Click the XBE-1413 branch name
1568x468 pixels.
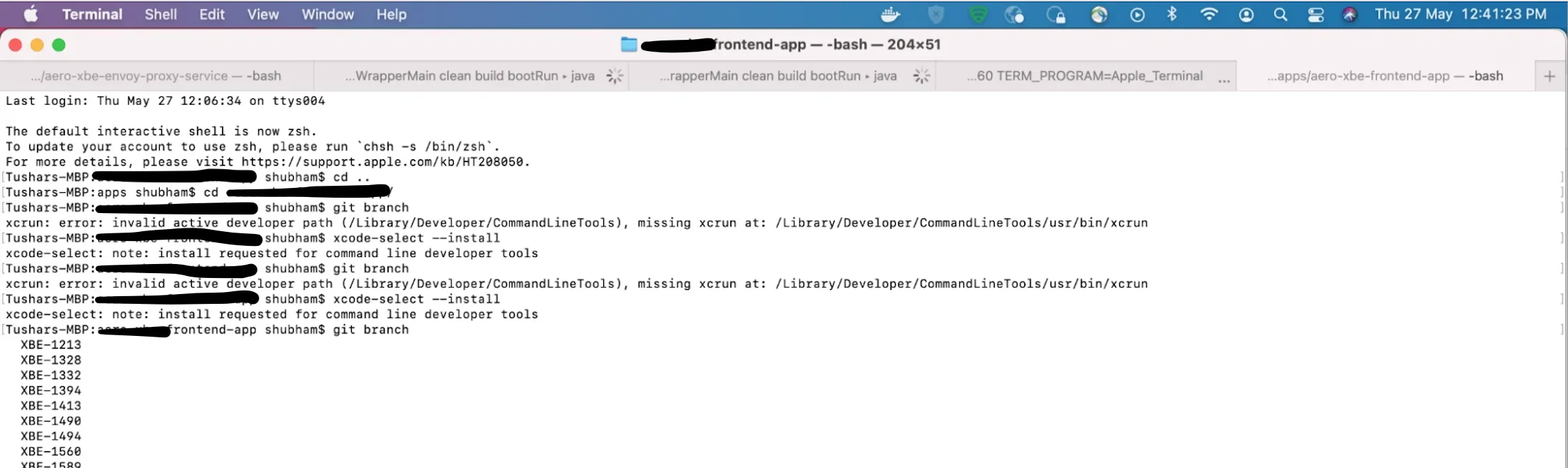point(51,406)
